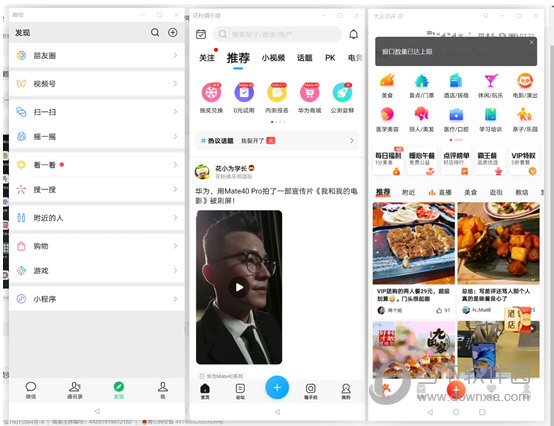
Task: Open 酒店/民宿 hotel category
Action: click(456, 85)
